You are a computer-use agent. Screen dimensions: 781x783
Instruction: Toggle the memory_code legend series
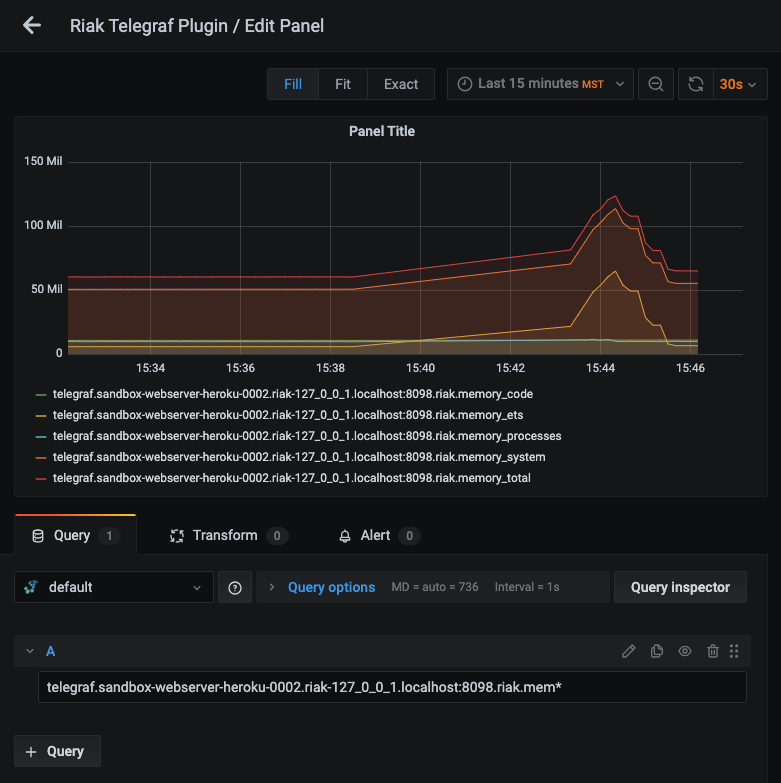[293, 394]
